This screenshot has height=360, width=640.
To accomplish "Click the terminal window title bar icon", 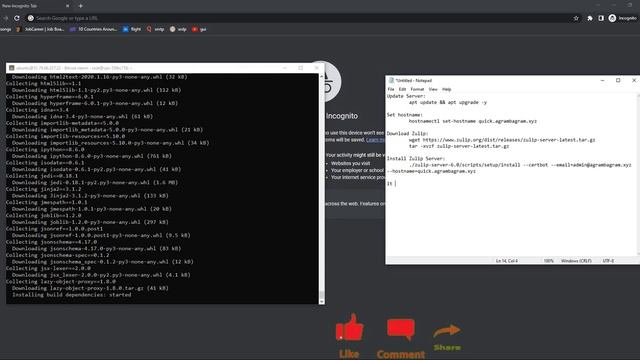I will click(11, 68).
